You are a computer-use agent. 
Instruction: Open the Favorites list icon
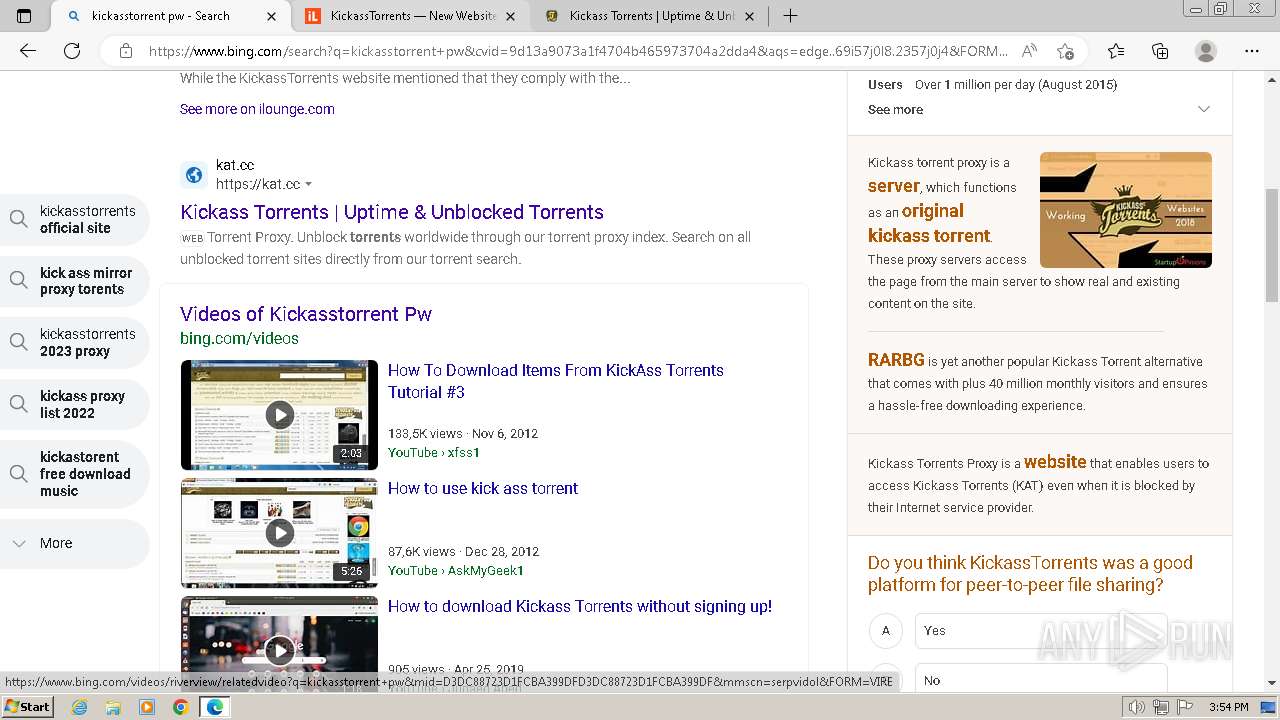(x=1116, y=51)
